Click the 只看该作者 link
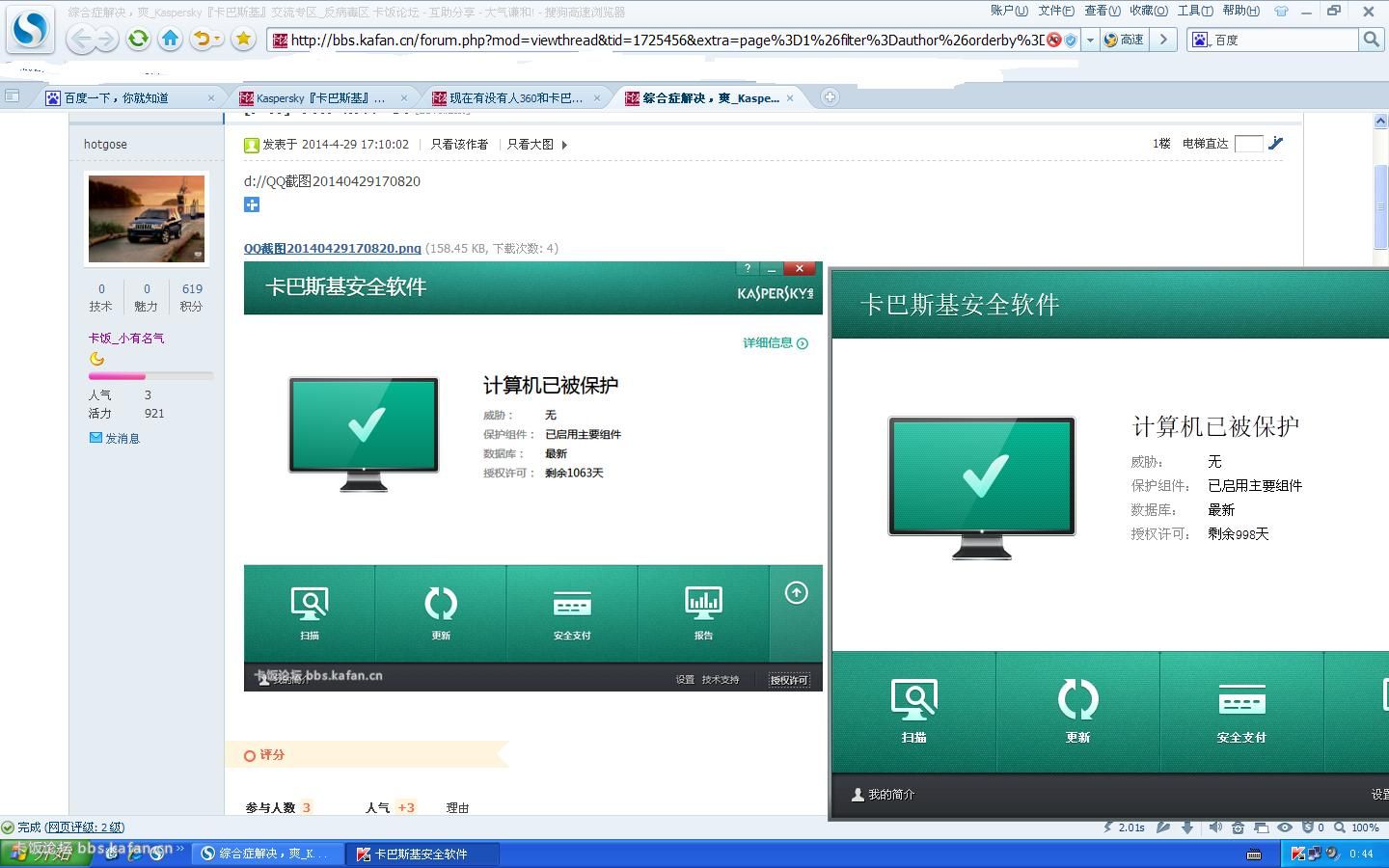 click(459, 144)
